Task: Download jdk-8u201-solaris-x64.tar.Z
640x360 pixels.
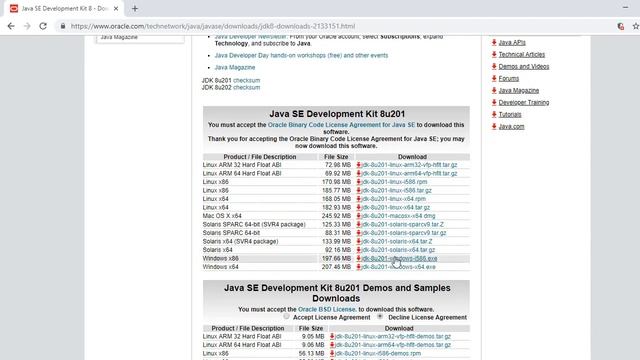Action: [x=397, y=241]
